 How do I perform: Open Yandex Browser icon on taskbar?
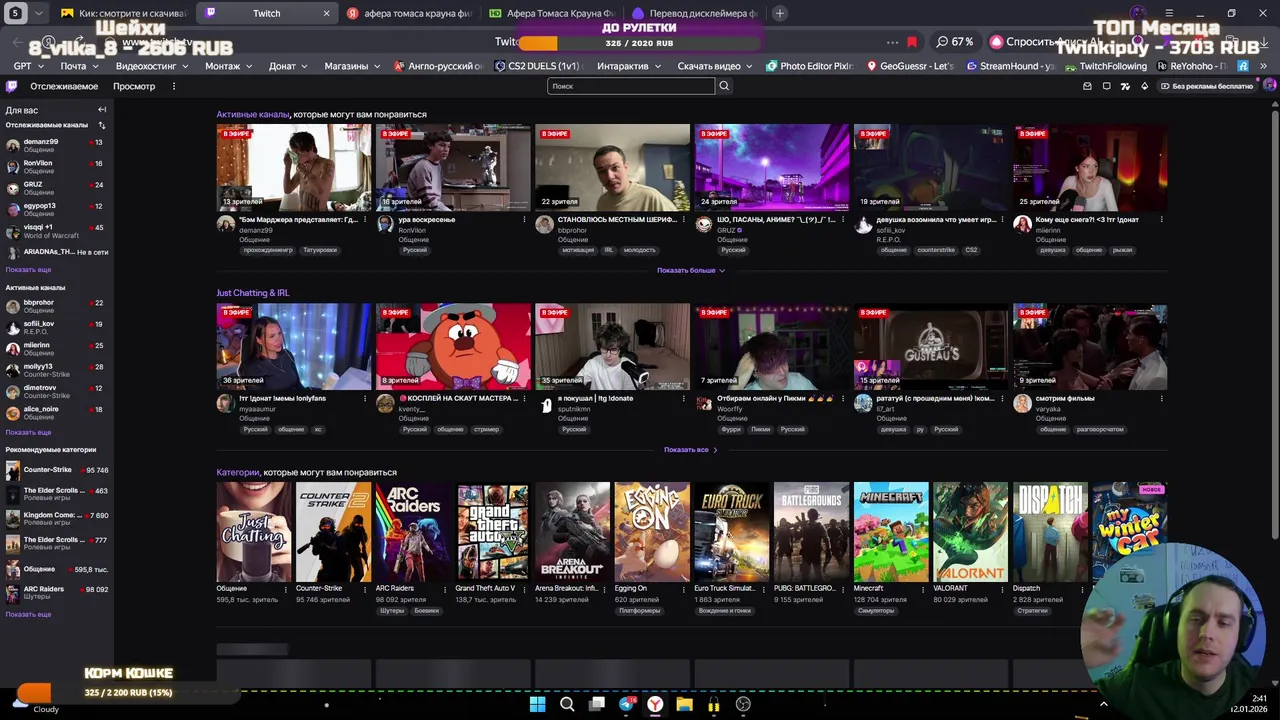click(655, 704)
